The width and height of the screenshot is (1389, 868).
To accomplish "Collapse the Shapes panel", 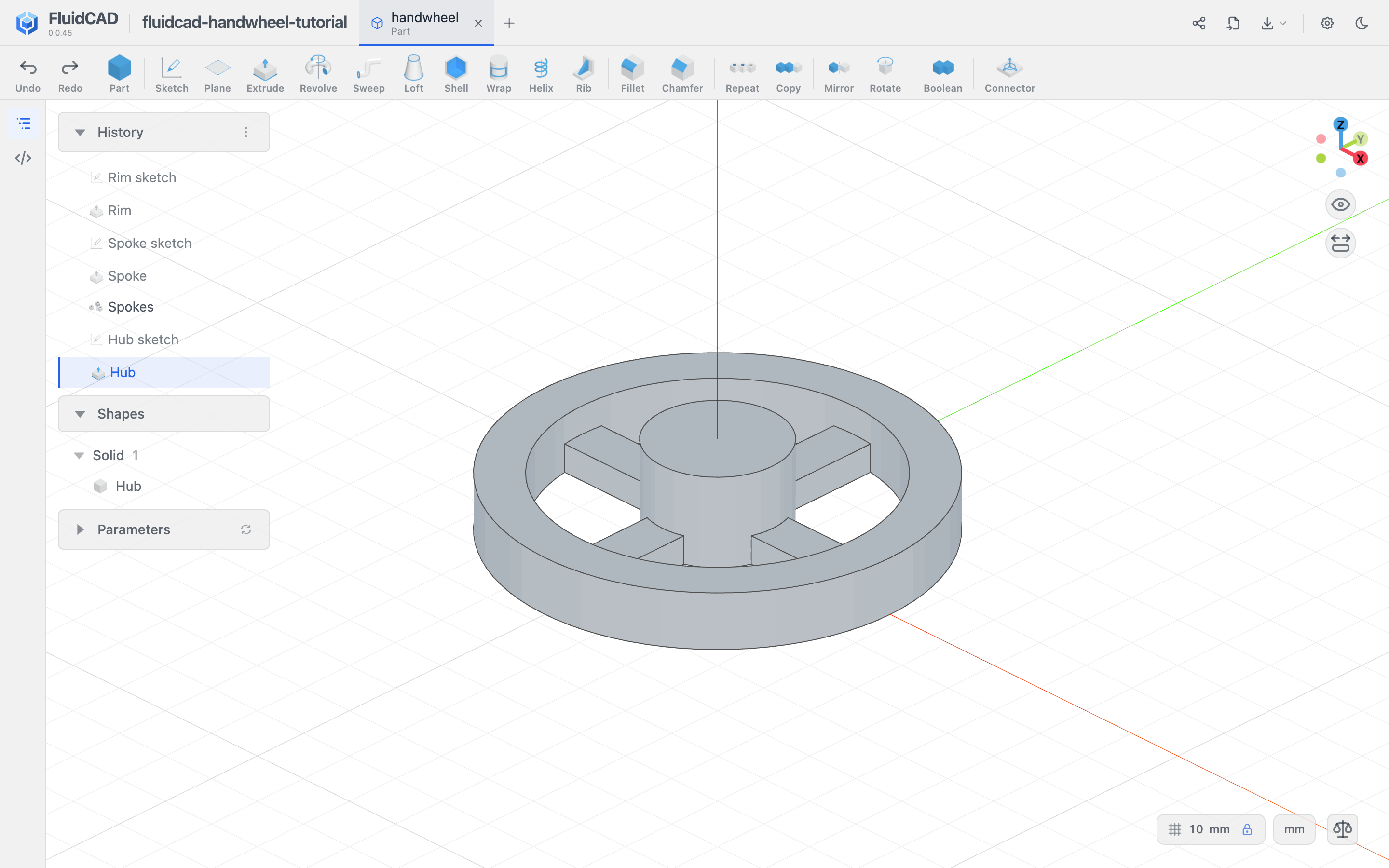I will (x=80, y=414).
